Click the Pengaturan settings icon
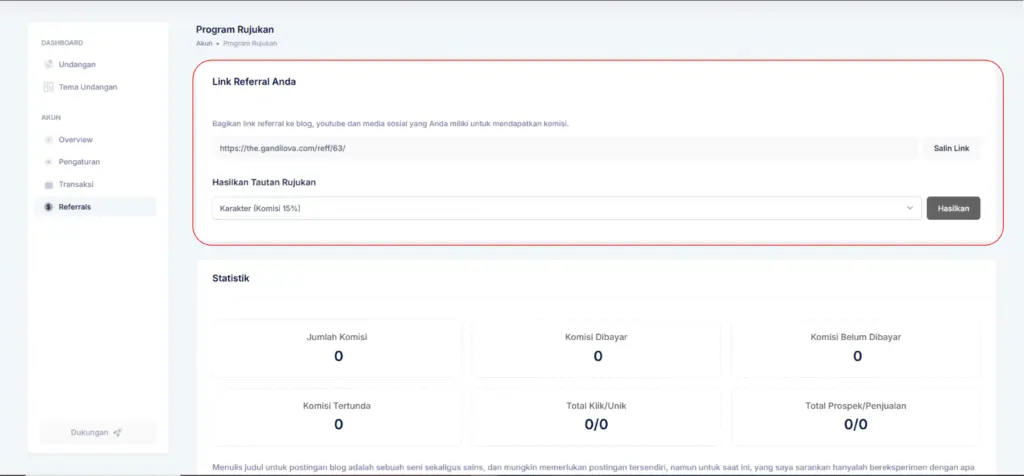 (48, 162)
